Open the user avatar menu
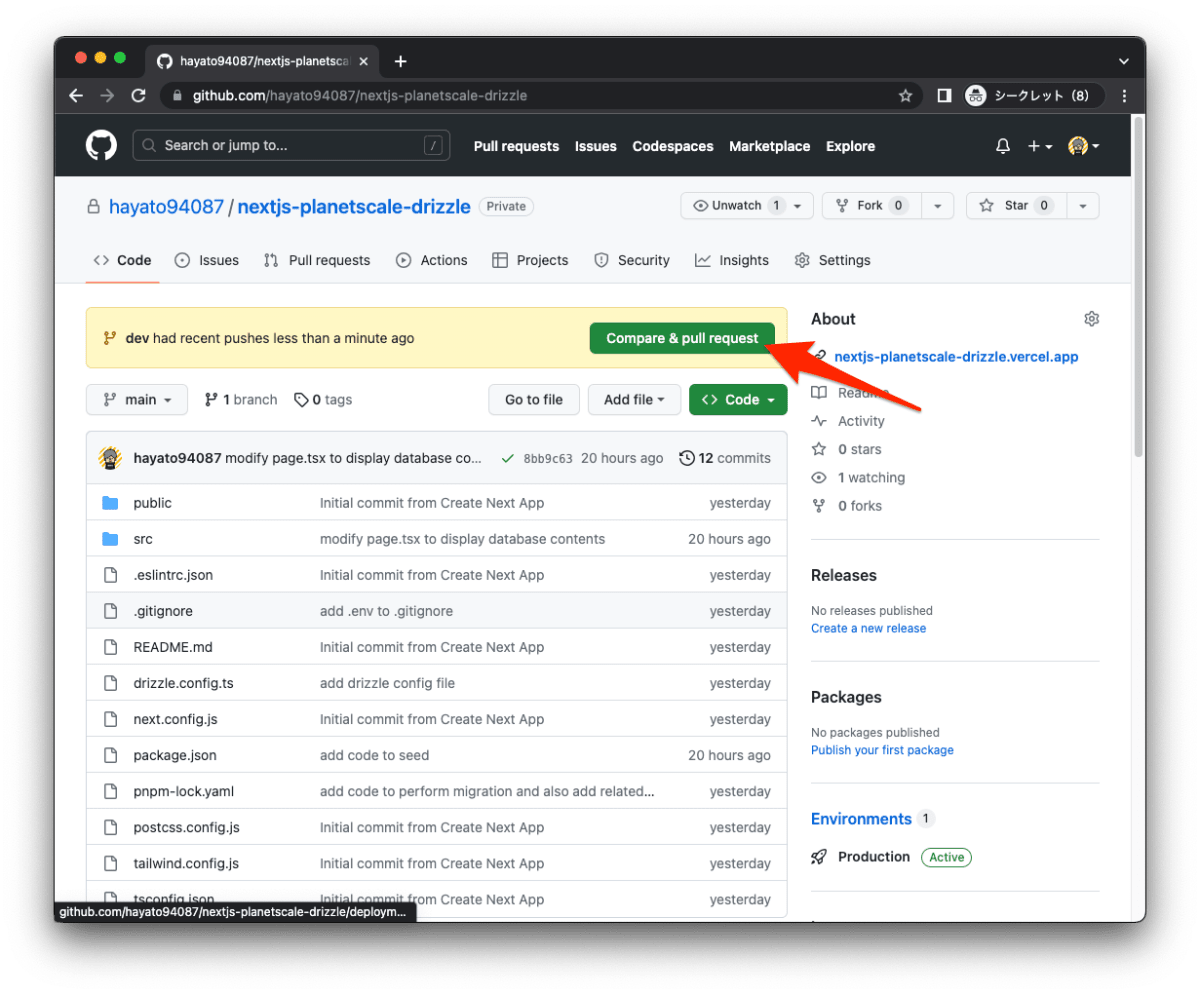Screen dimensions: 1200x994 (1084, 146)
